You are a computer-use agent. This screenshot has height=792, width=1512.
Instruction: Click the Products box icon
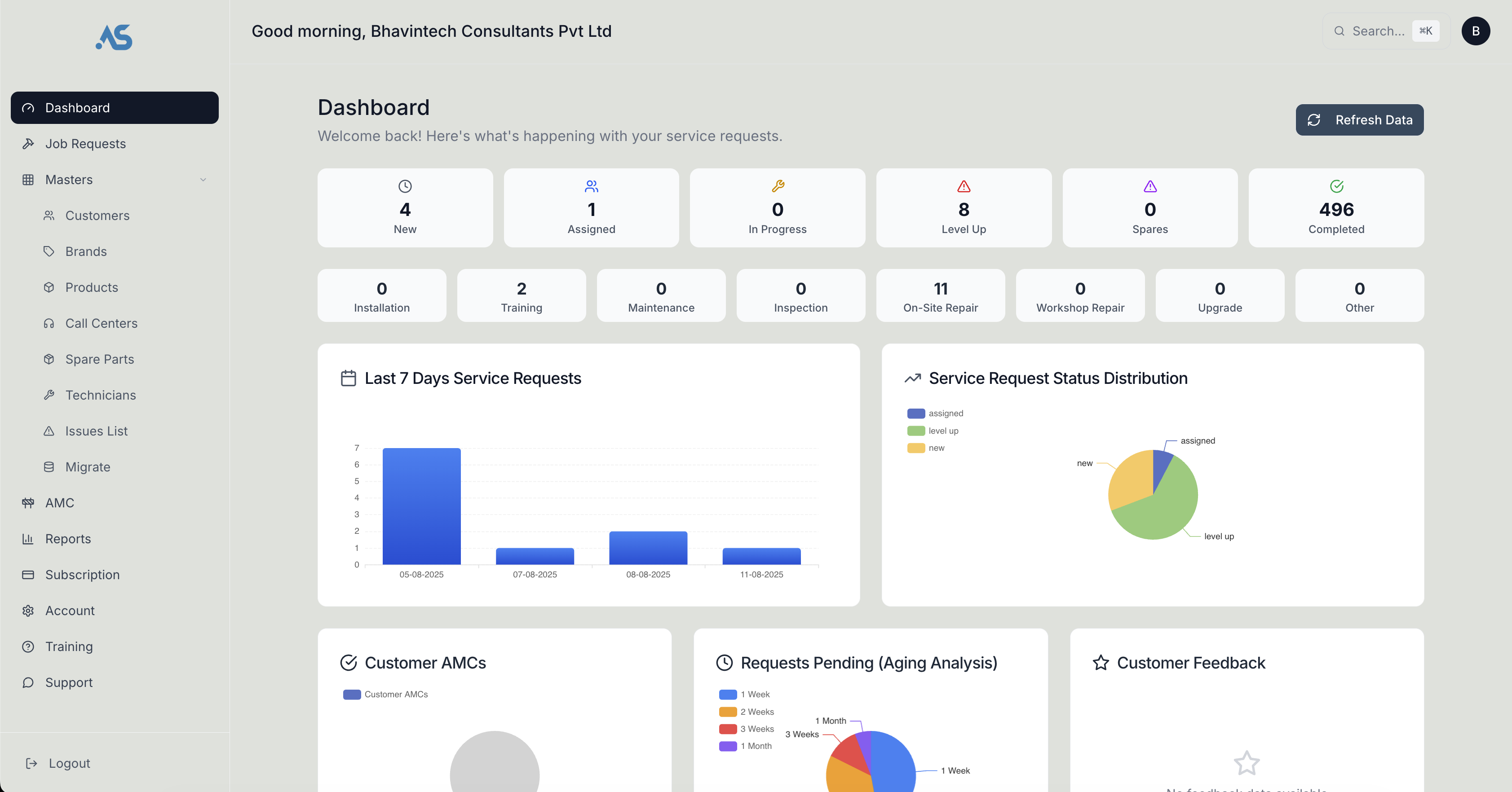click(x=49, y=287)
